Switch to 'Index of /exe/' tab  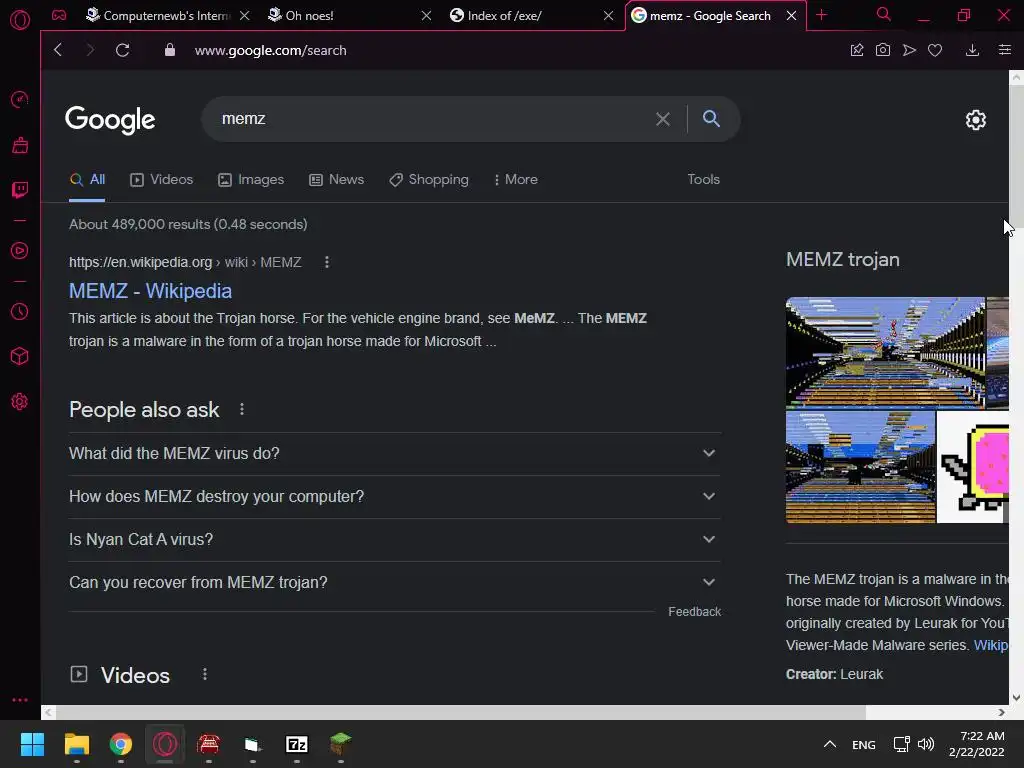click(522, 16)
